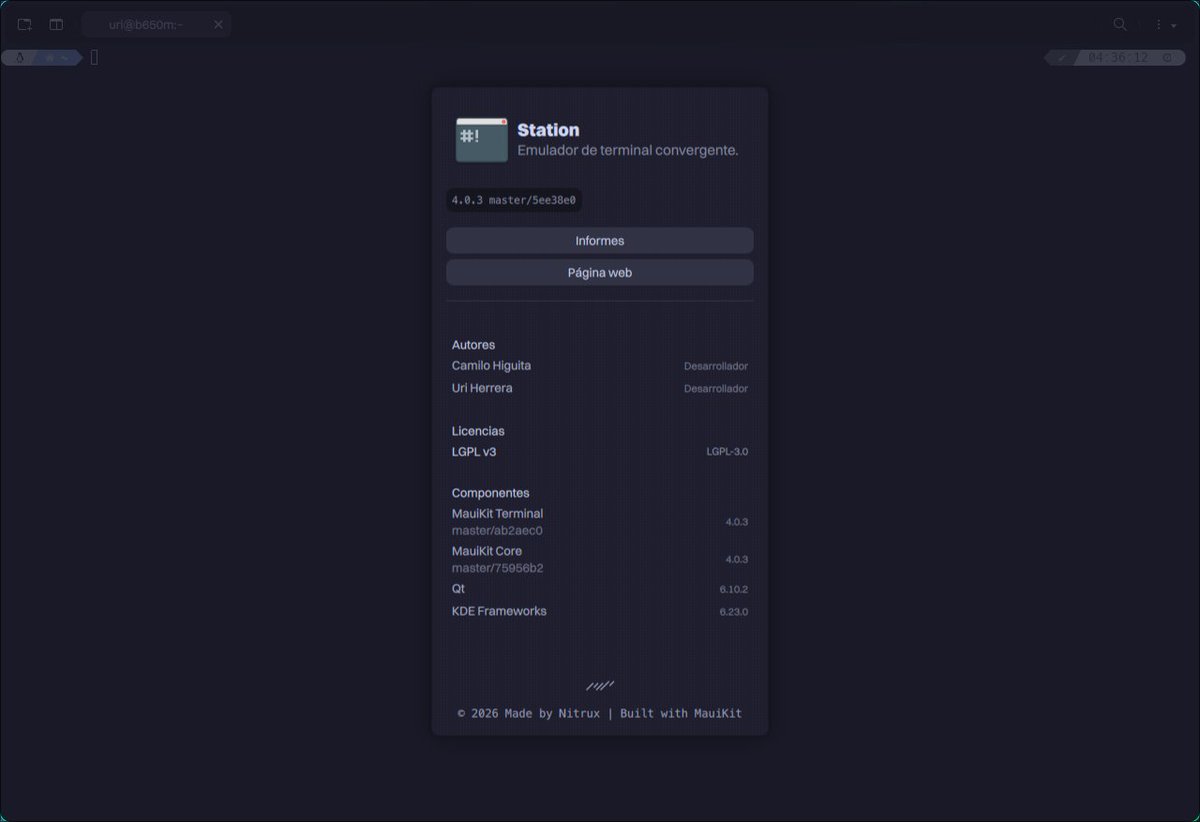
Task: Click the MauiKit Terminal component
Action: coord(497,514)
